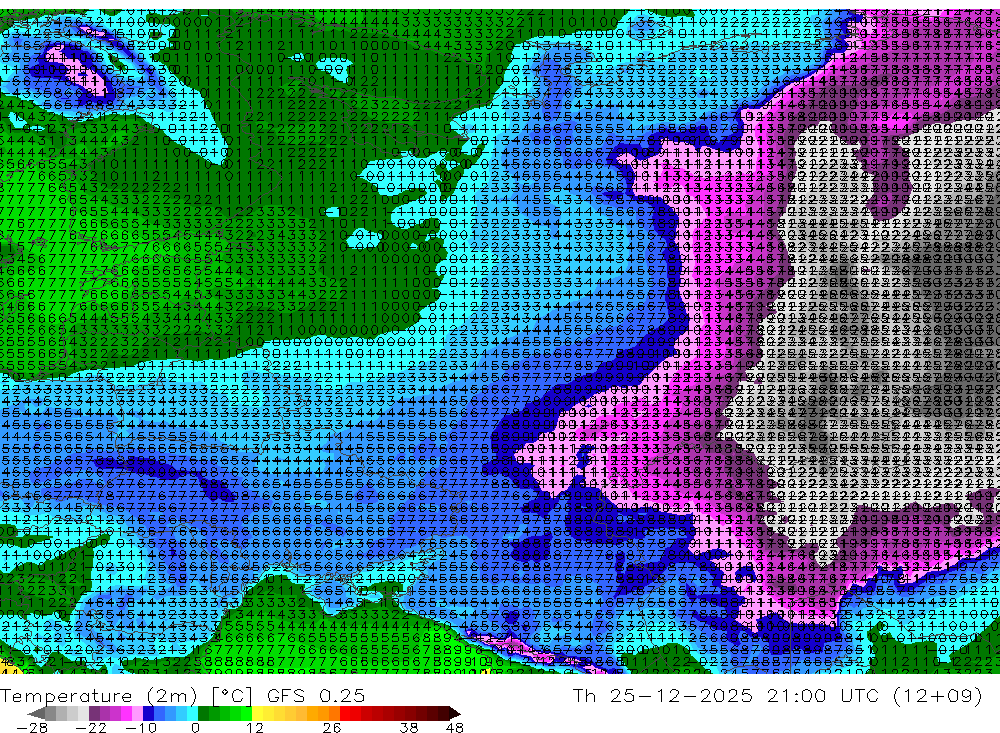Click the "Th 25-12-2025" date text
This screenshot has width=1000, height=733.
663,695
